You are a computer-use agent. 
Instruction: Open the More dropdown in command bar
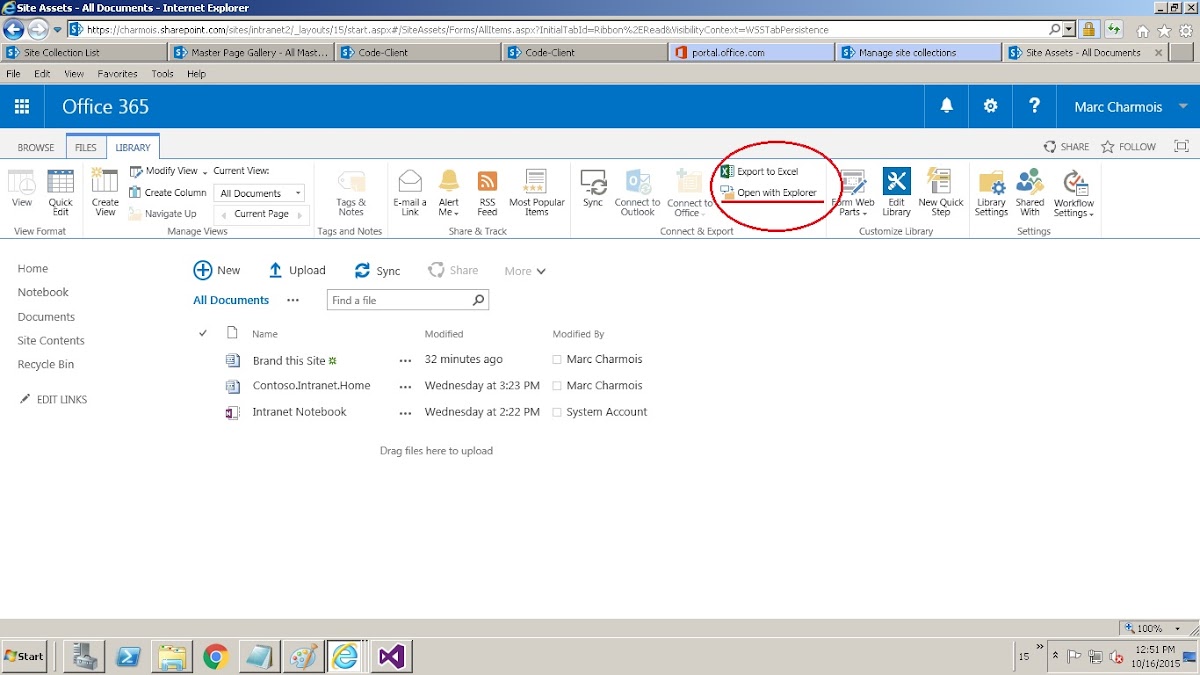[x=525, y=271]
